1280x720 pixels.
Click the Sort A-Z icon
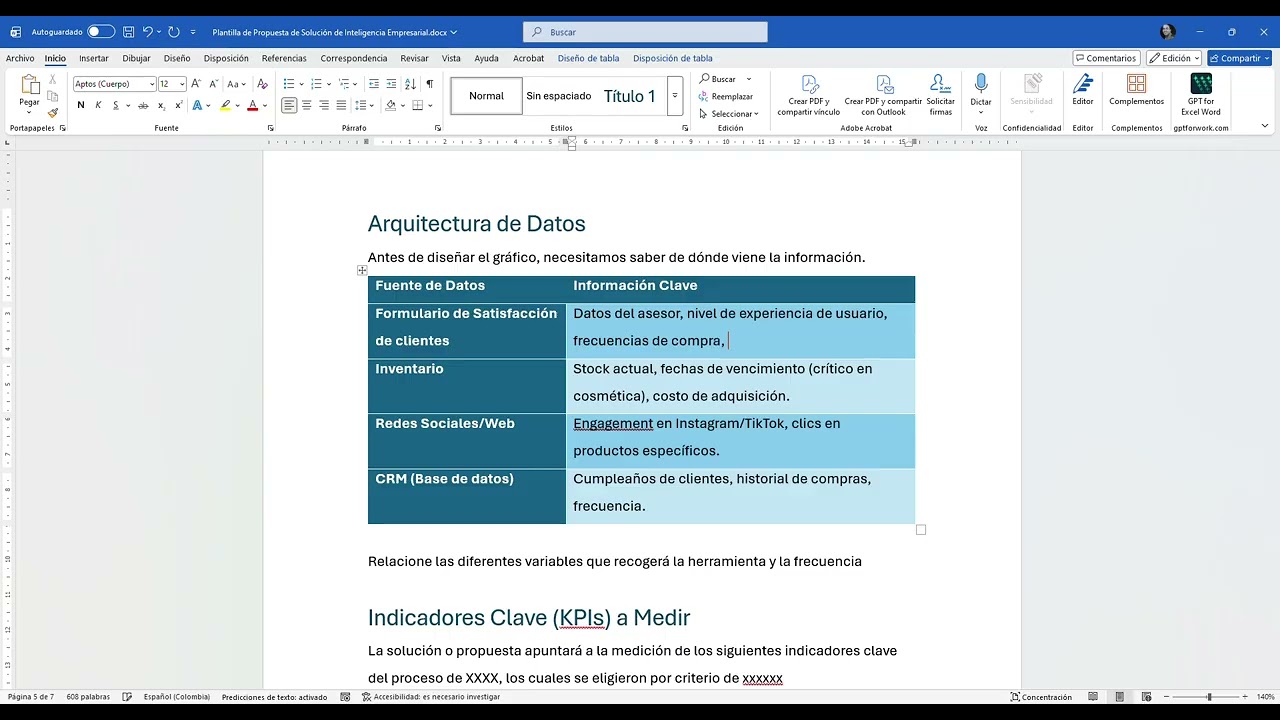pos(411,84)
